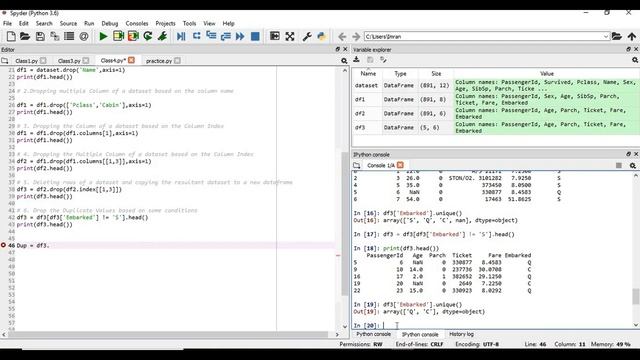Switch to the Class1.py editor tab

27,61
